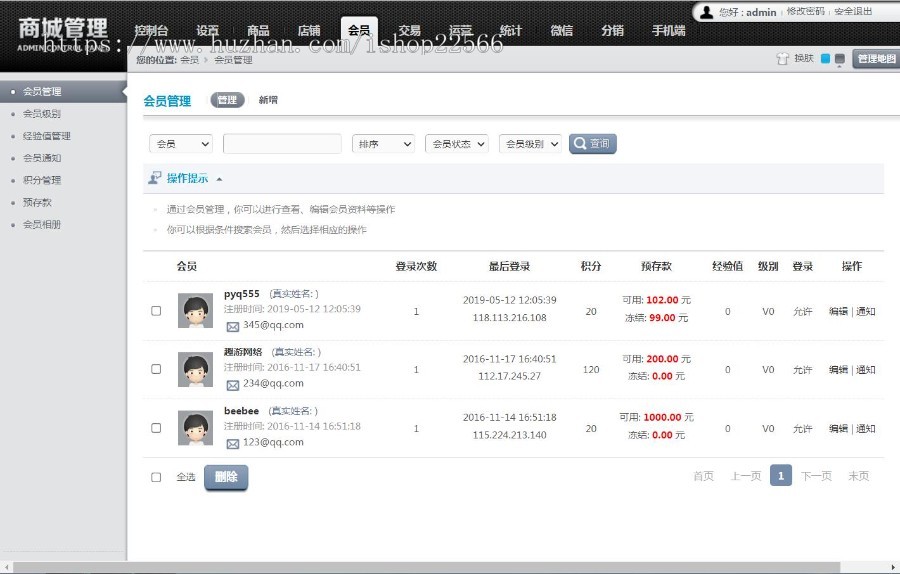Click the email icon beside 234@qq.com
The height and width of the screenshot is (574, 900).
point(232,385)
